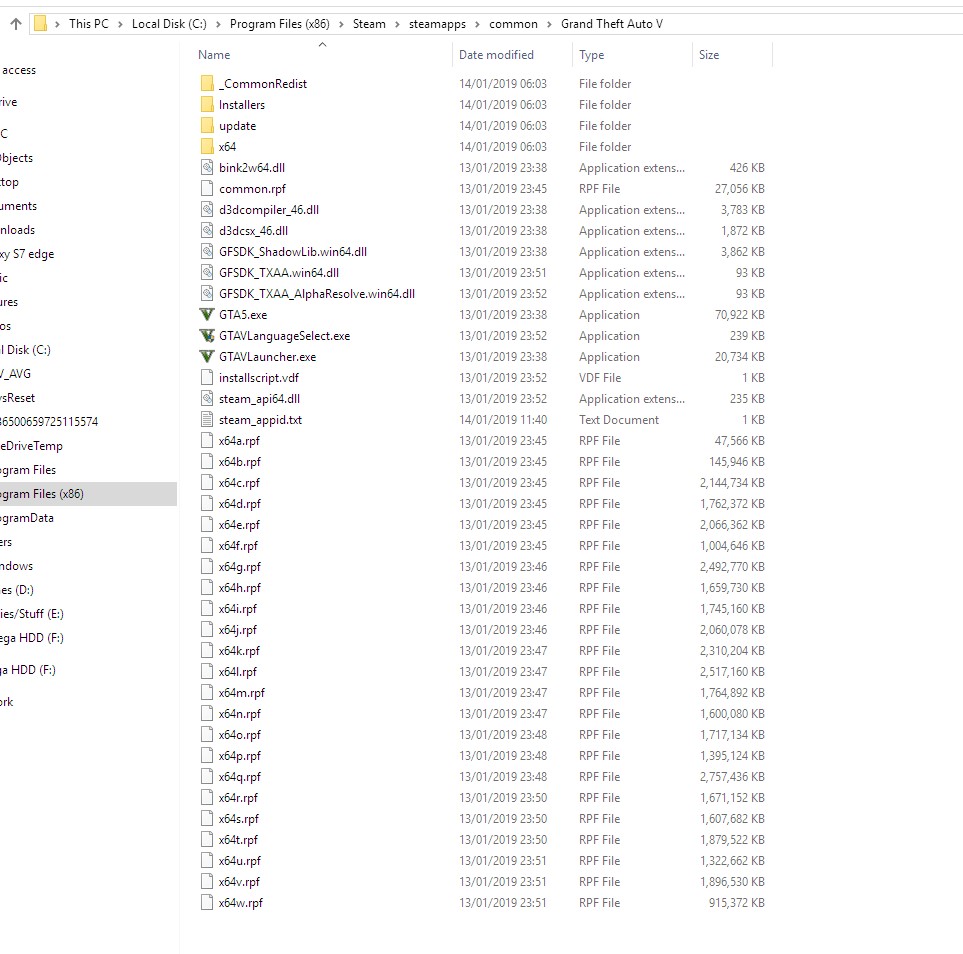This screenshot has width=963, height=954.
Task: Click the GFSDK_TXAA.win64.dll file icon
Action: tap(208, 272)
